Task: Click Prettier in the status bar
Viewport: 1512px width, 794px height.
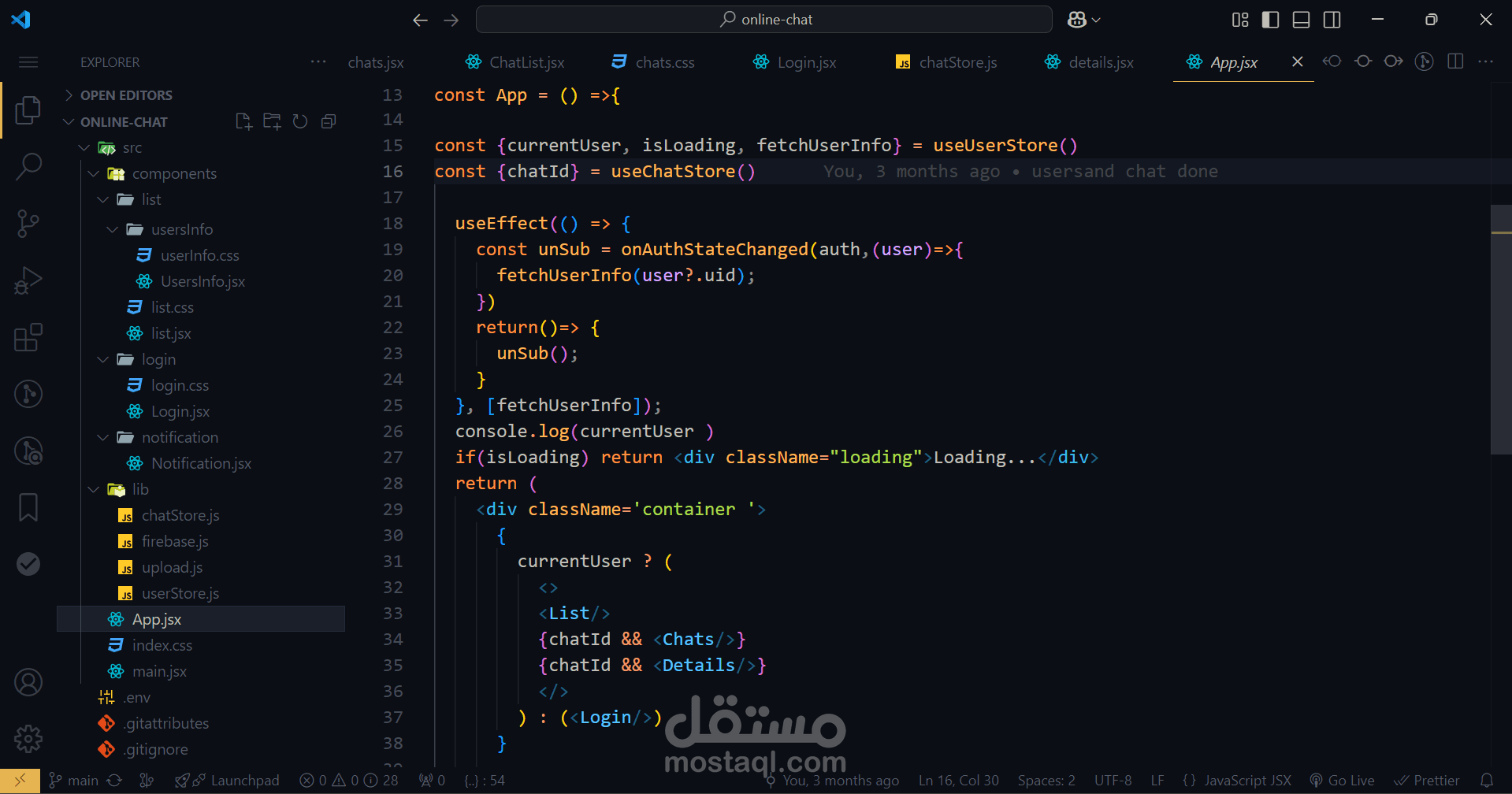Action: click(x=1427, y=781)
